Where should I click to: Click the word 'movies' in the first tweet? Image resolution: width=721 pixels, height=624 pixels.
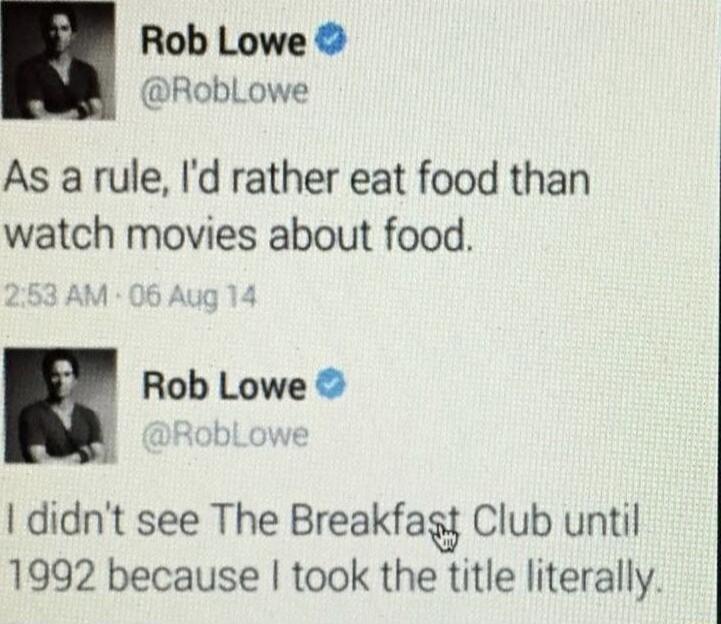(x=190, y=235)
